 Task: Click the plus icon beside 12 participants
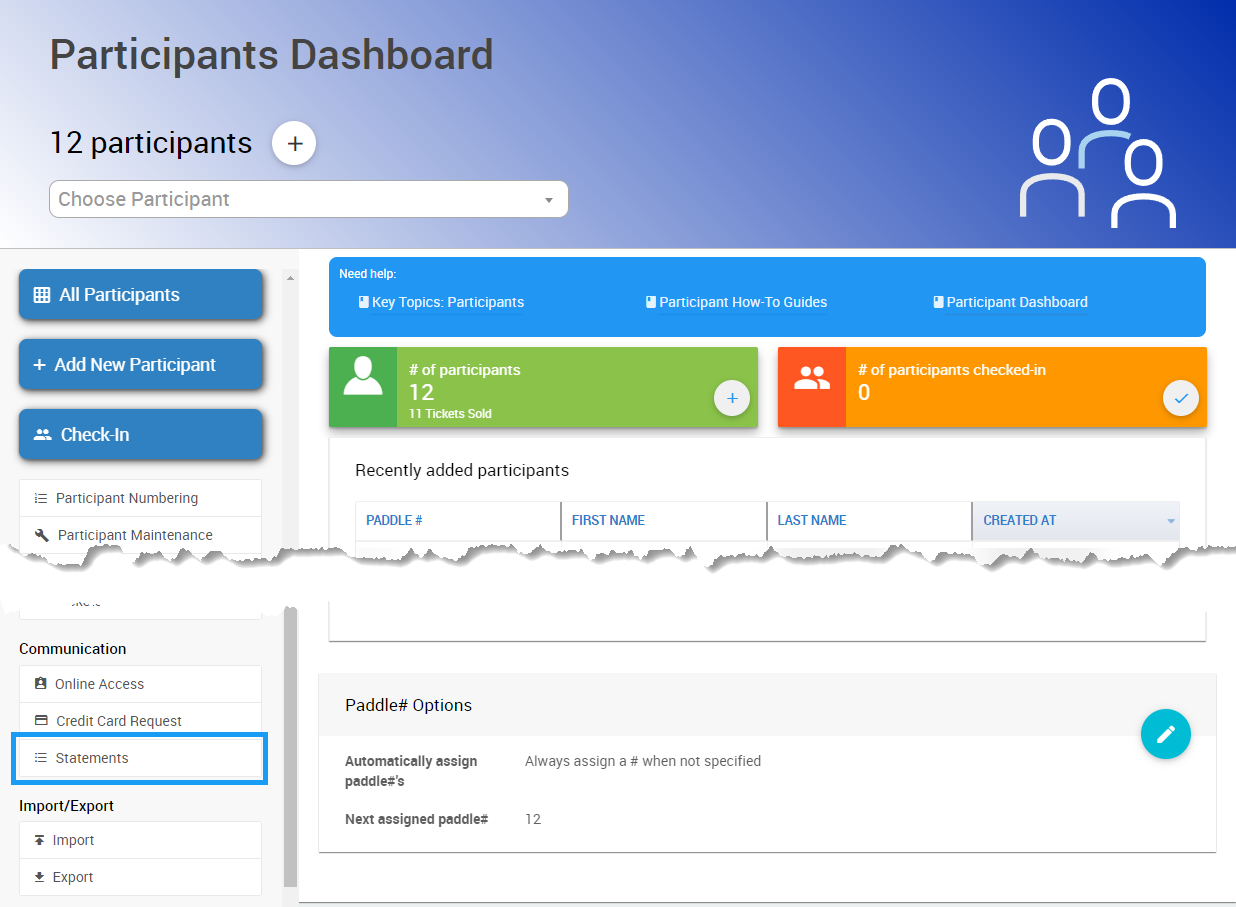click(x=294, y=143)
